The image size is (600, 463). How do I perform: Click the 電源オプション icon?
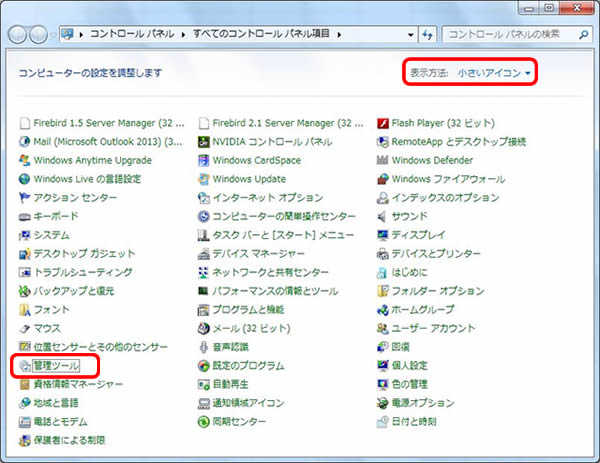[383, 403]
